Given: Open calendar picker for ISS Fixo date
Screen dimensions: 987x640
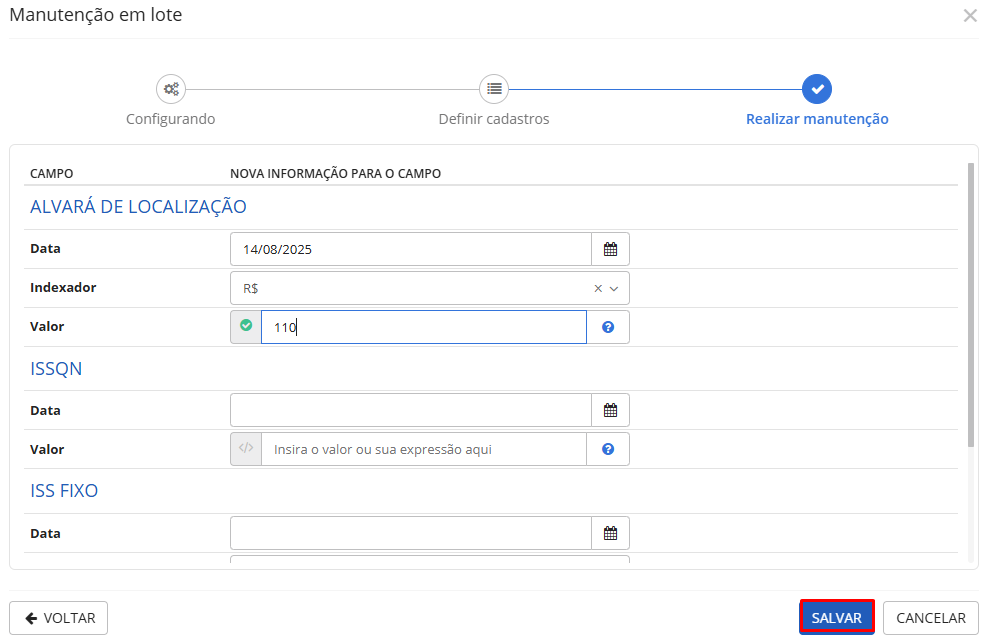Looking at the screenshot, I should pos(610,533).
